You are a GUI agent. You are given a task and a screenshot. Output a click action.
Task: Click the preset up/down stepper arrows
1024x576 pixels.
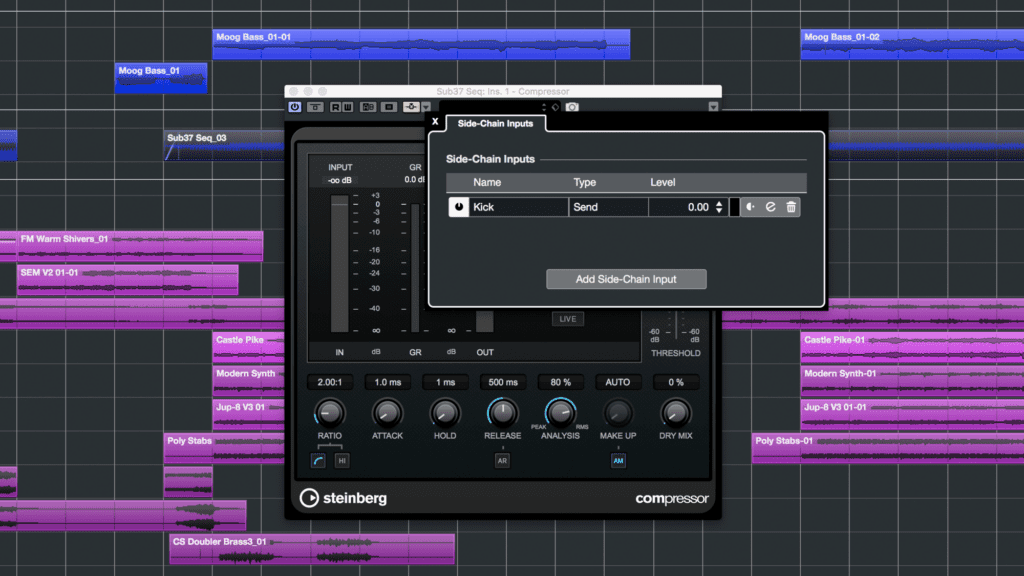(x=544, y=107)
